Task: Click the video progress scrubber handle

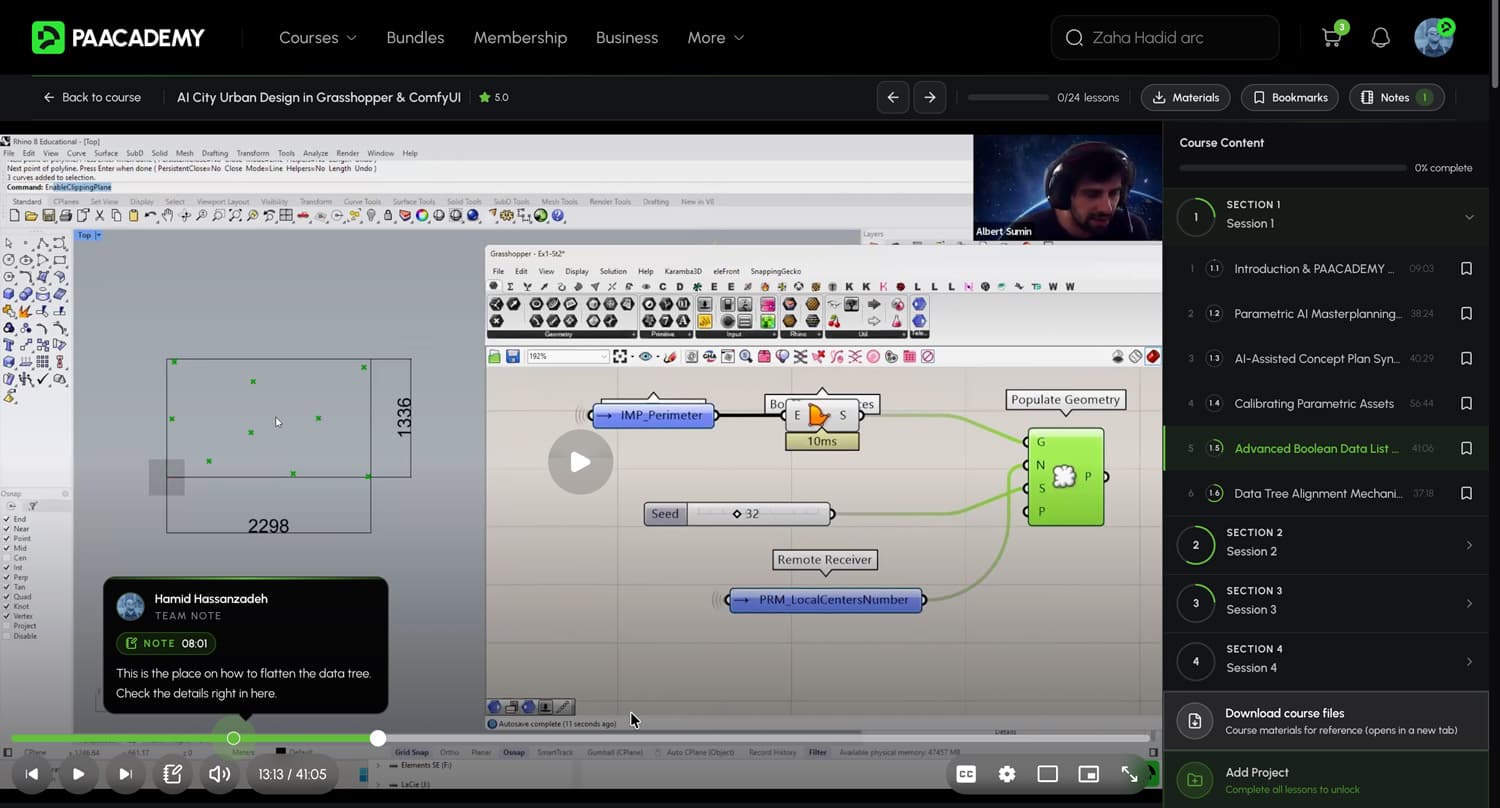Action: click(x=377, y=738)
